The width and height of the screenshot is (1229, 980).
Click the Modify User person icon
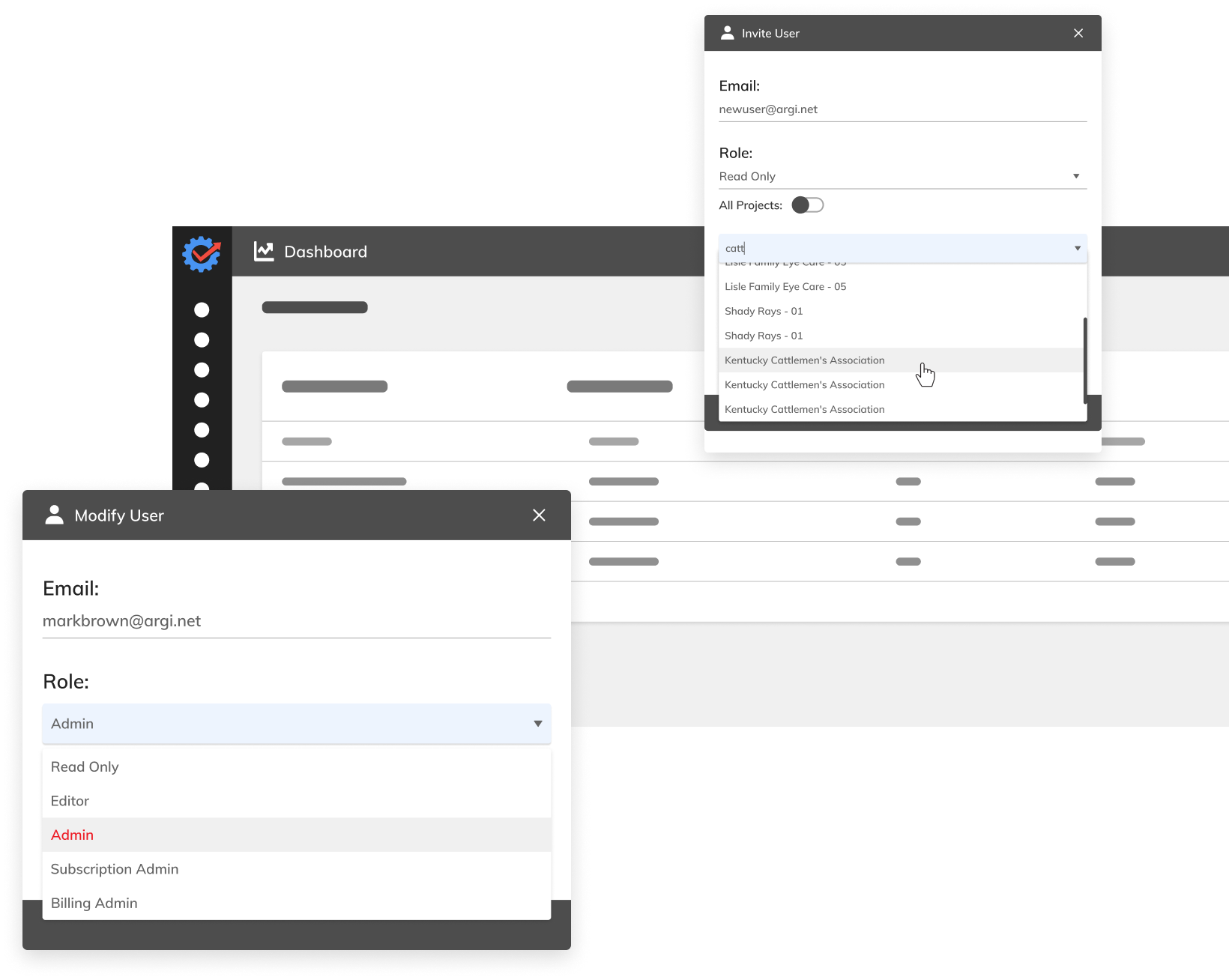click(55, 515)
